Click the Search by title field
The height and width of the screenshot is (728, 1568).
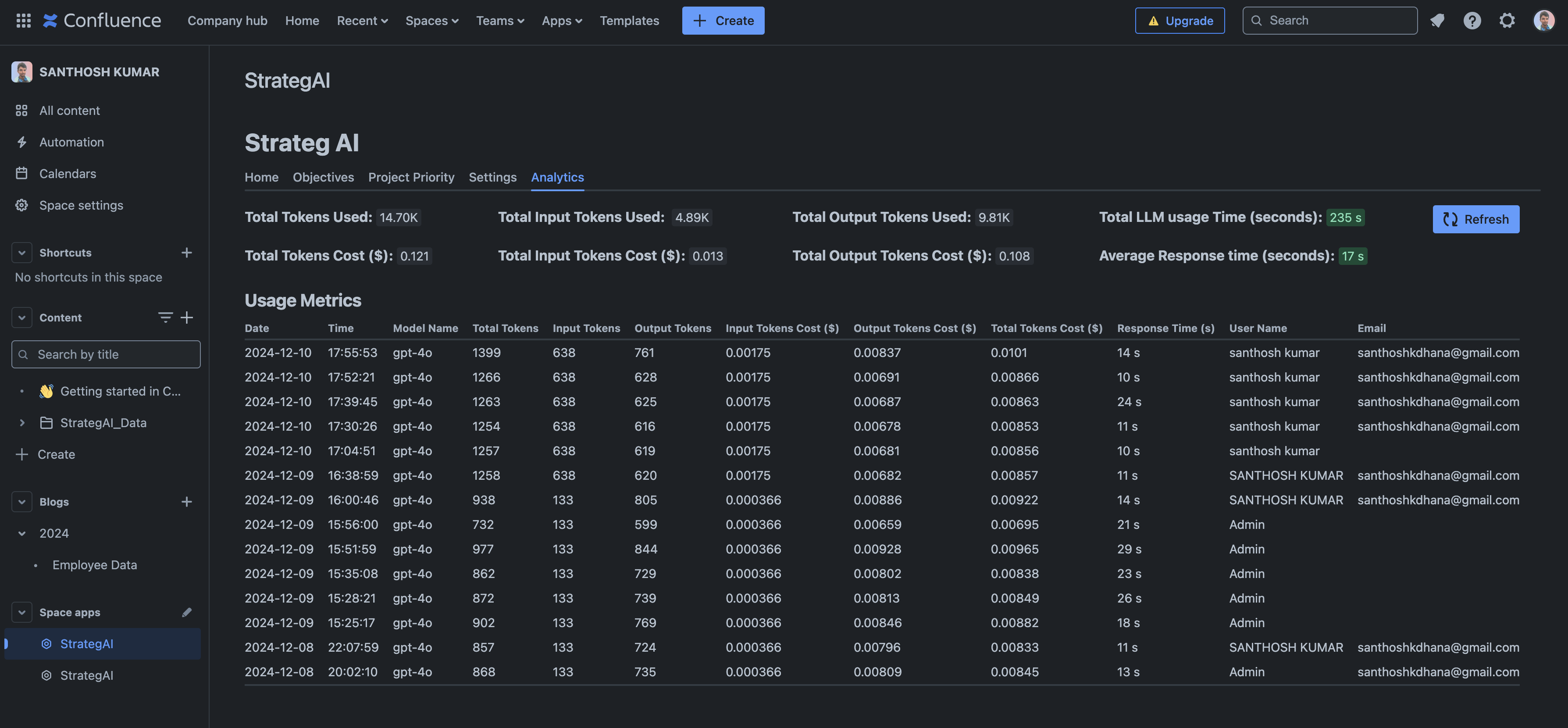(x=106, y=354)
